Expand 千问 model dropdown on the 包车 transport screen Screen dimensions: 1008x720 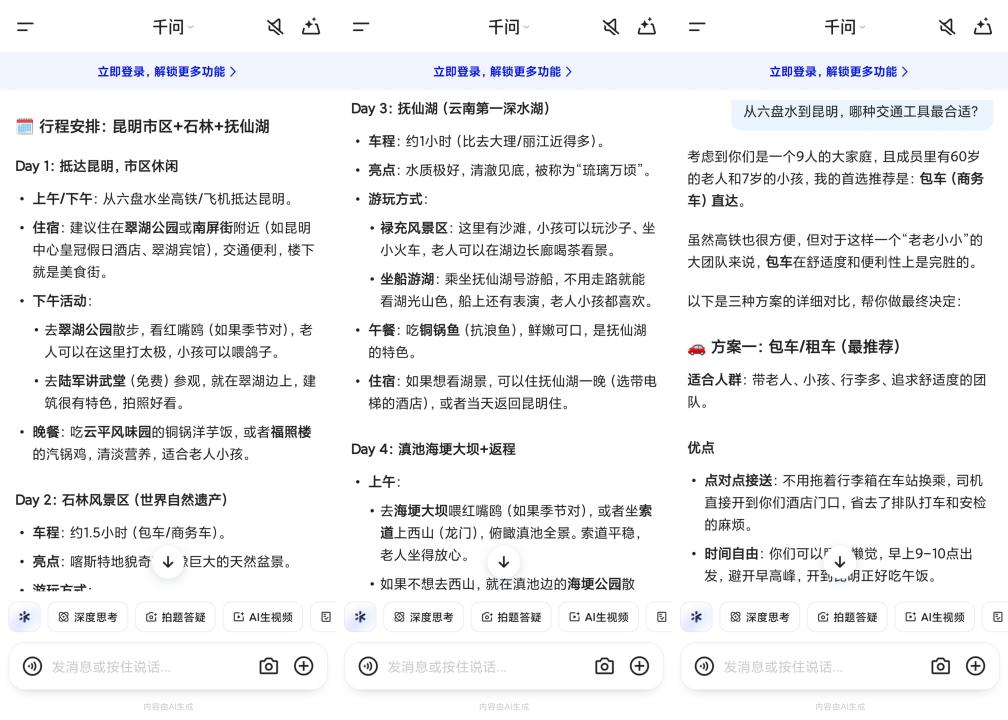click(845, 27)
